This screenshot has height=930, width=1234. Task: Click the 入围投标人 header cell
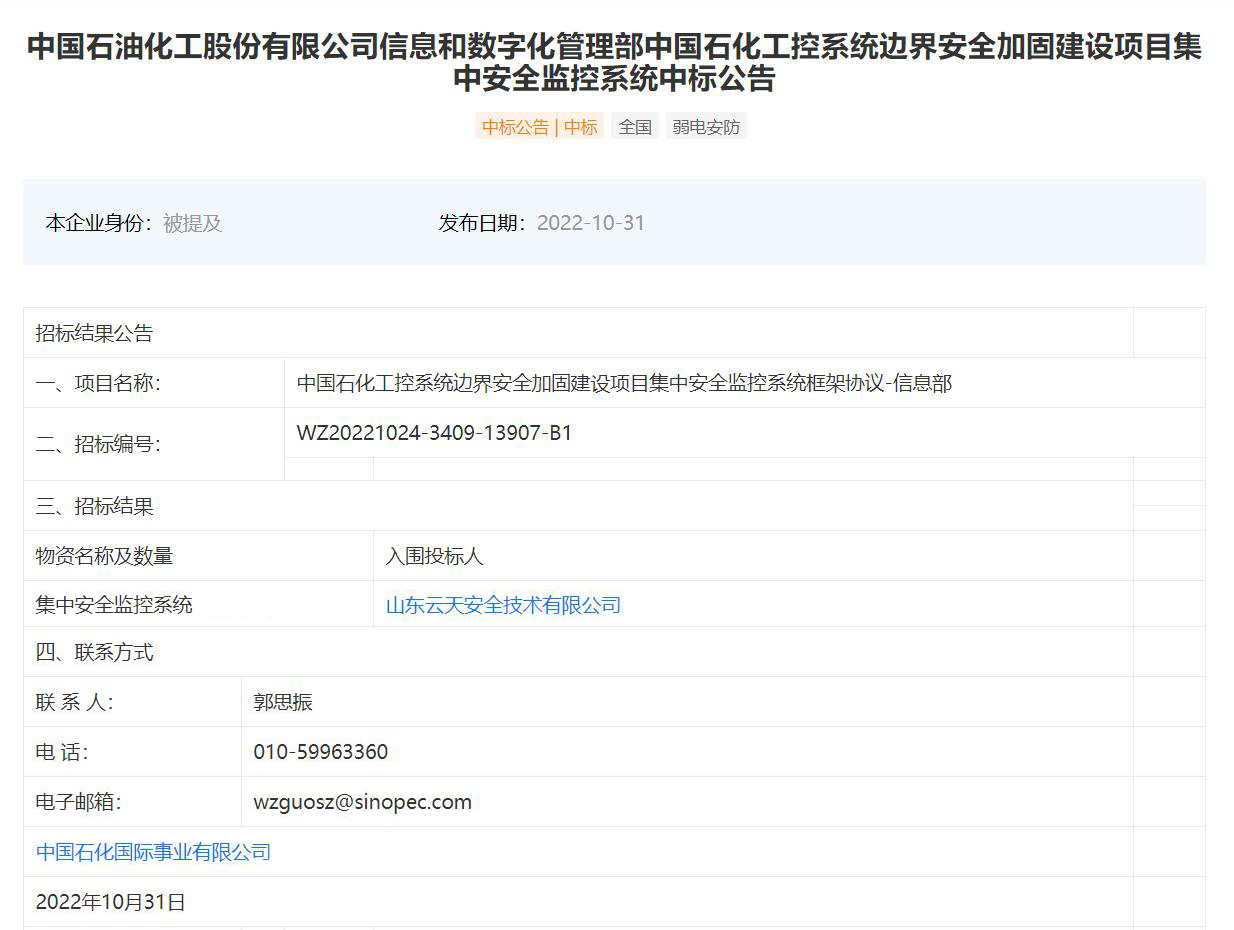753,556
